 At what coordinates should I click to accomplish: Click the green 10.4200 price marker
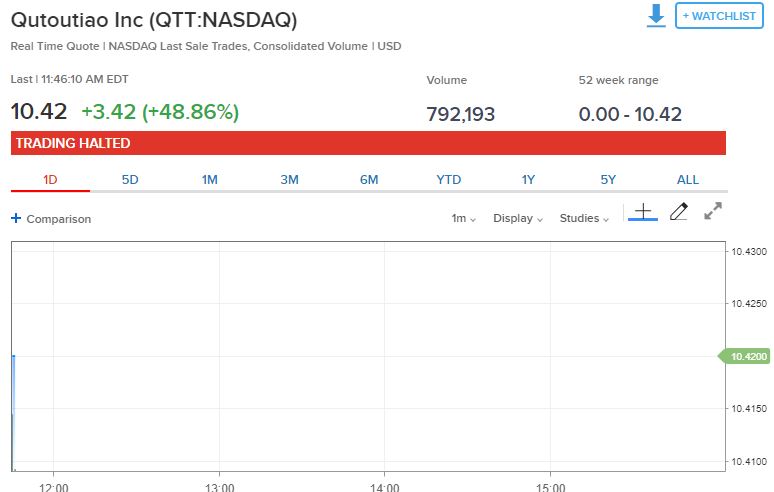(745, 356)
